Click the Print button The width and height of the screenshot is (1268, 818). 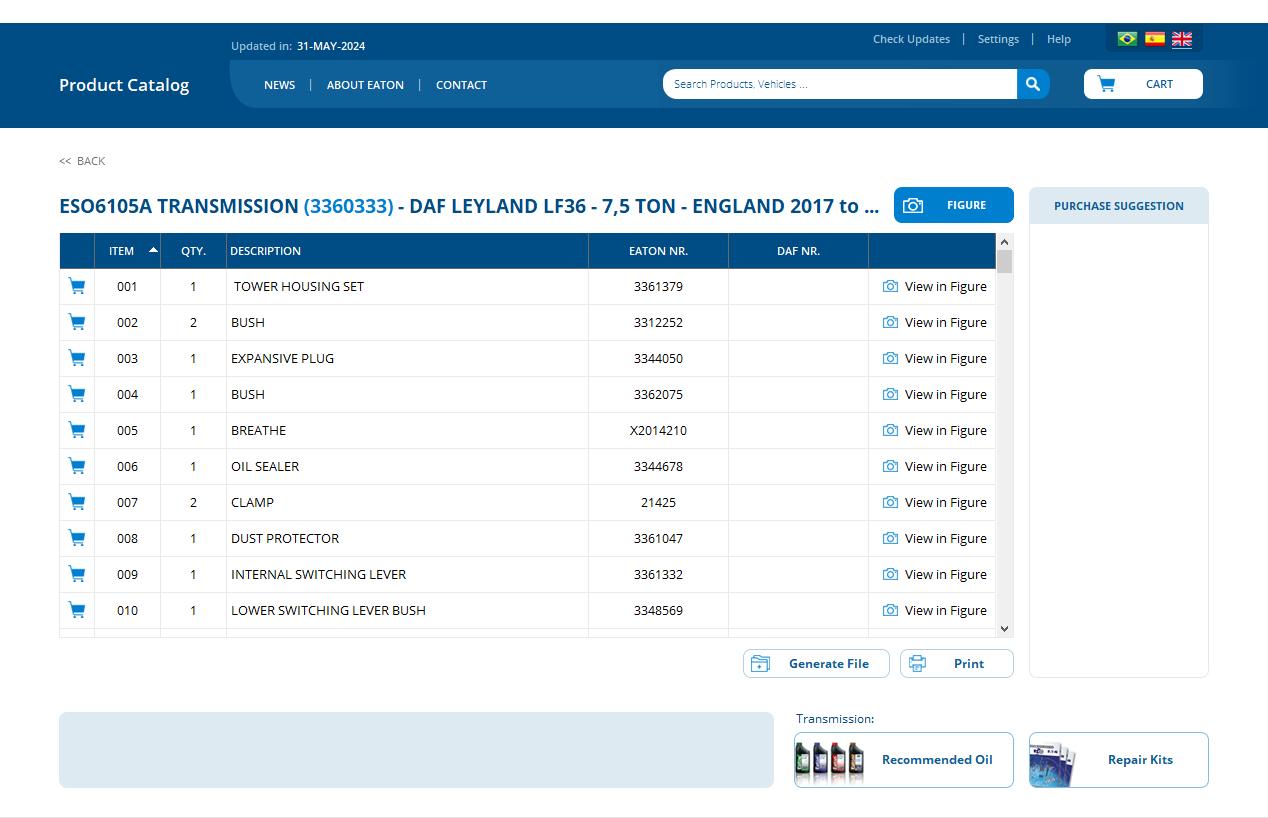point(957,663)
